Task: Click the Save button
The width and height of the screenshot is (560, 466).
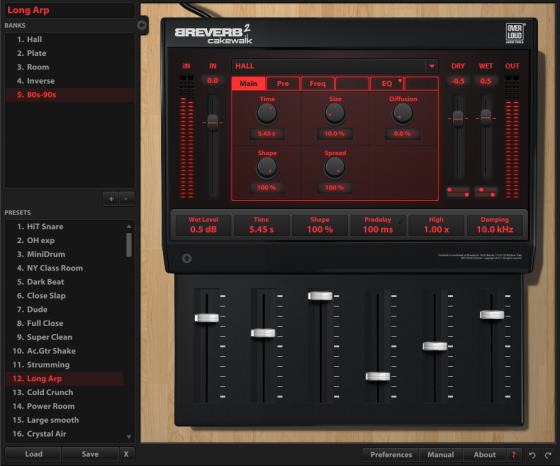Action: tap(90, 454)
